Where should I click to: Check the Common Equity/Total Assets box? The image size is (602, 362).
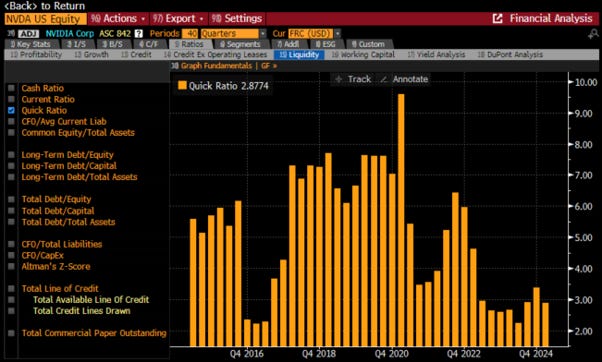coord(12,133)
